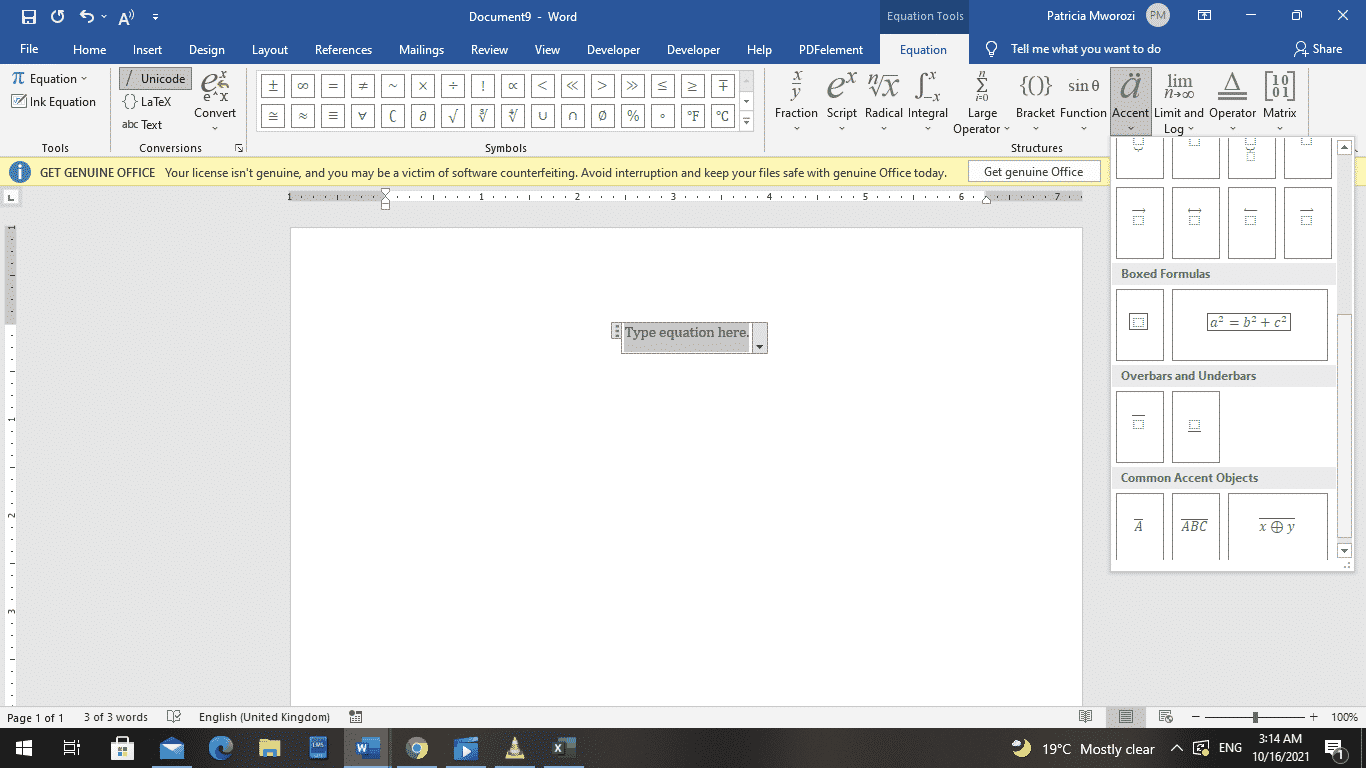Open the Matrix structures dropdown
This screenshot has height=768, width=1366.
coord(1280,101)
